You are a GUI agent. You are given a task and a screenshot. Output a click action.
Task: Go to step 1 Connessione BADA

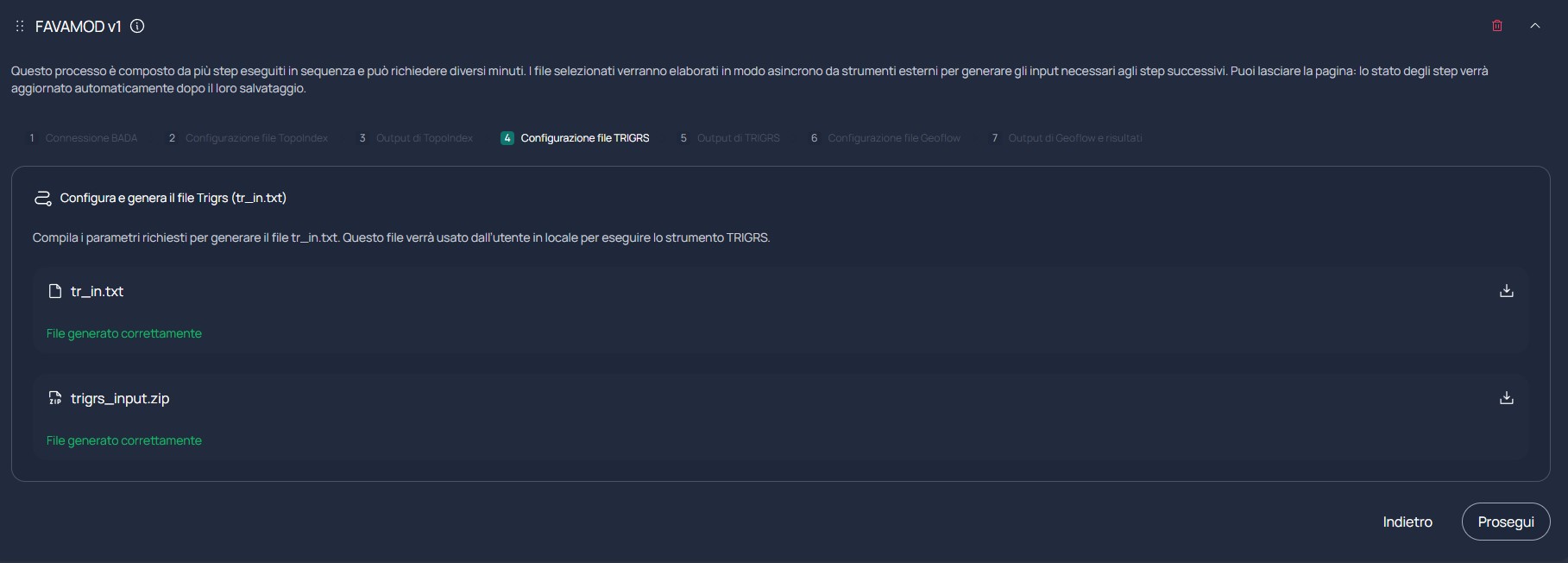(x=83, y=138)
